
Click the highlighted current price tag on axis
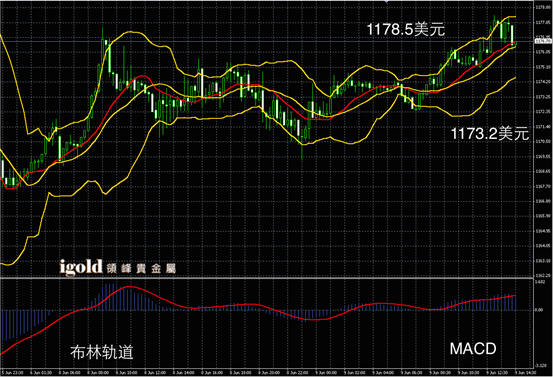pos(543,41)
